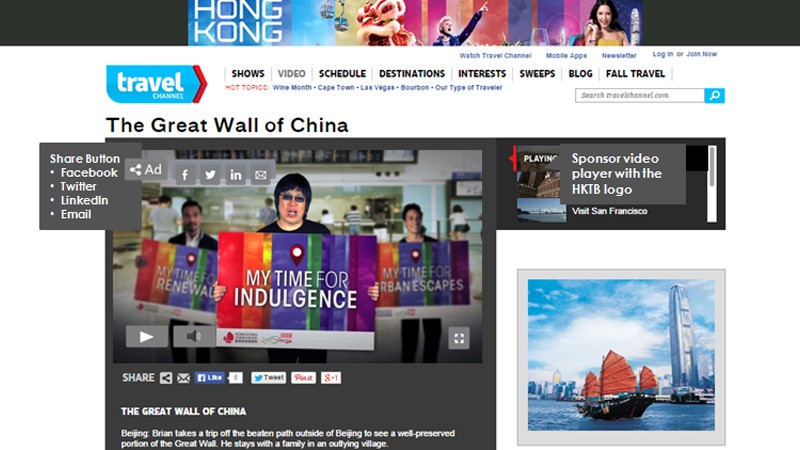Image resolution: width=800 pixels, height=450 pixels.
Task: Click the Cape Town hot topic link
Action: coord(336,88)
